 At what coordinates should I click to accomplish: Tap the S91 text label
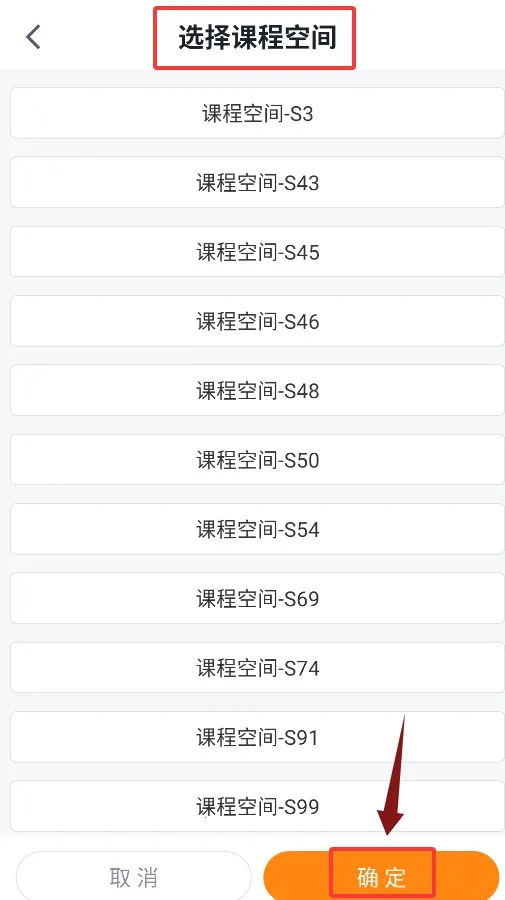pos(302,738)
